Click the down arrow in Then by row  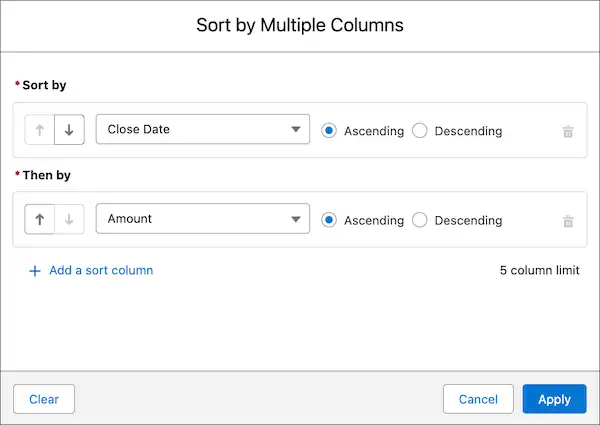click(x=68, y=220)
